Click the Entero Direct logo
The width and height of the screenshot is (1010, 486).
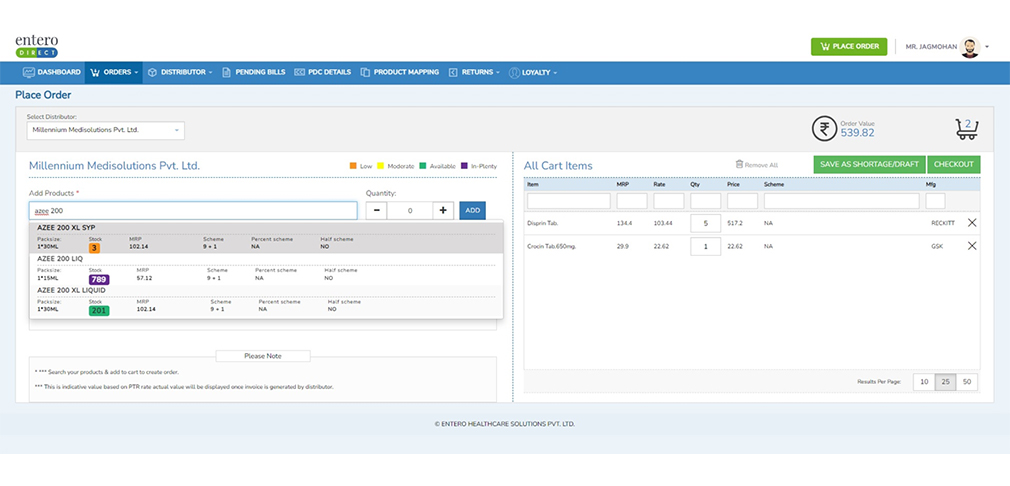point(36,45)
